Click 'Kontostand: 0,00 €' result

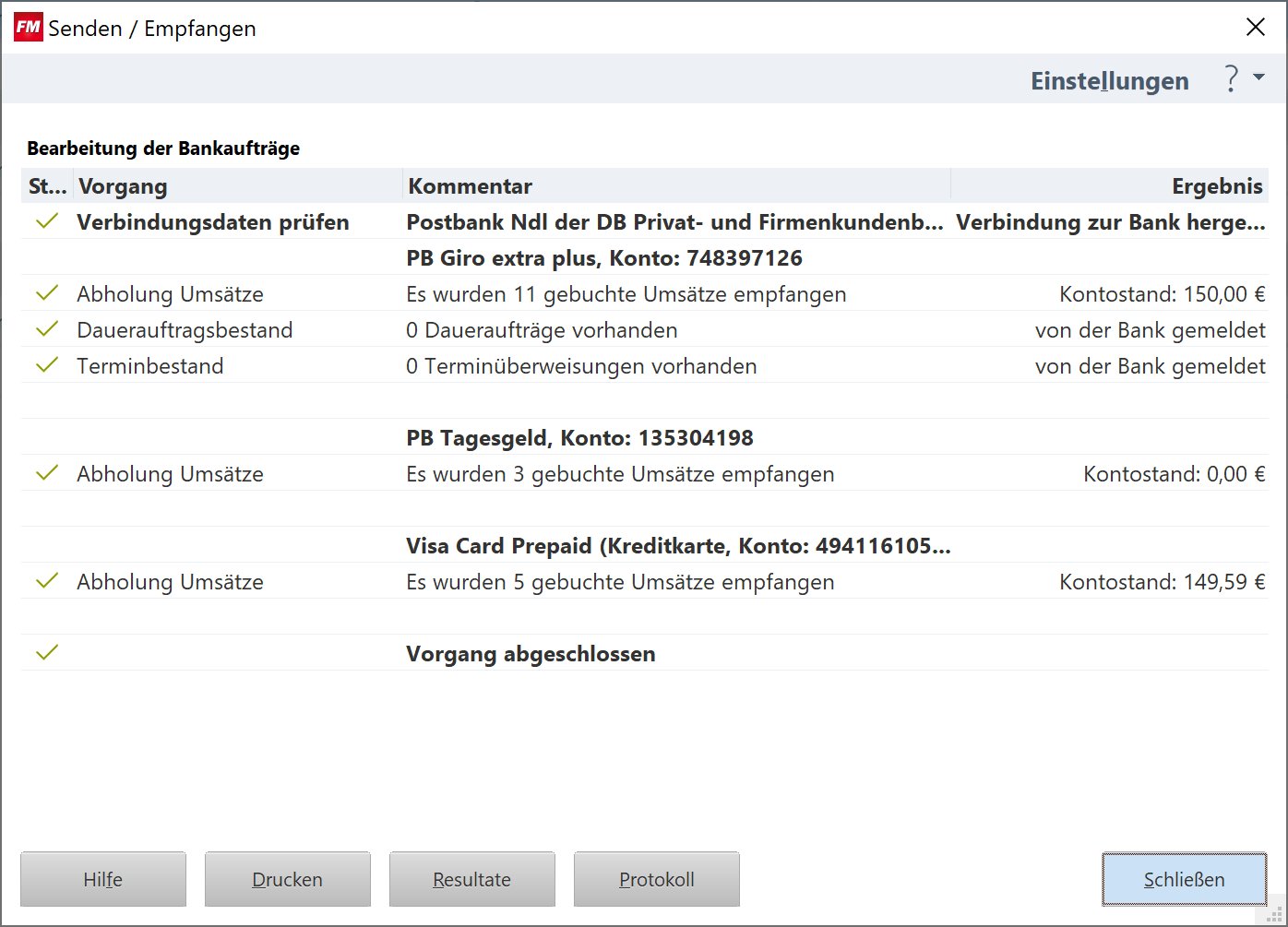tap(1175, 474)
